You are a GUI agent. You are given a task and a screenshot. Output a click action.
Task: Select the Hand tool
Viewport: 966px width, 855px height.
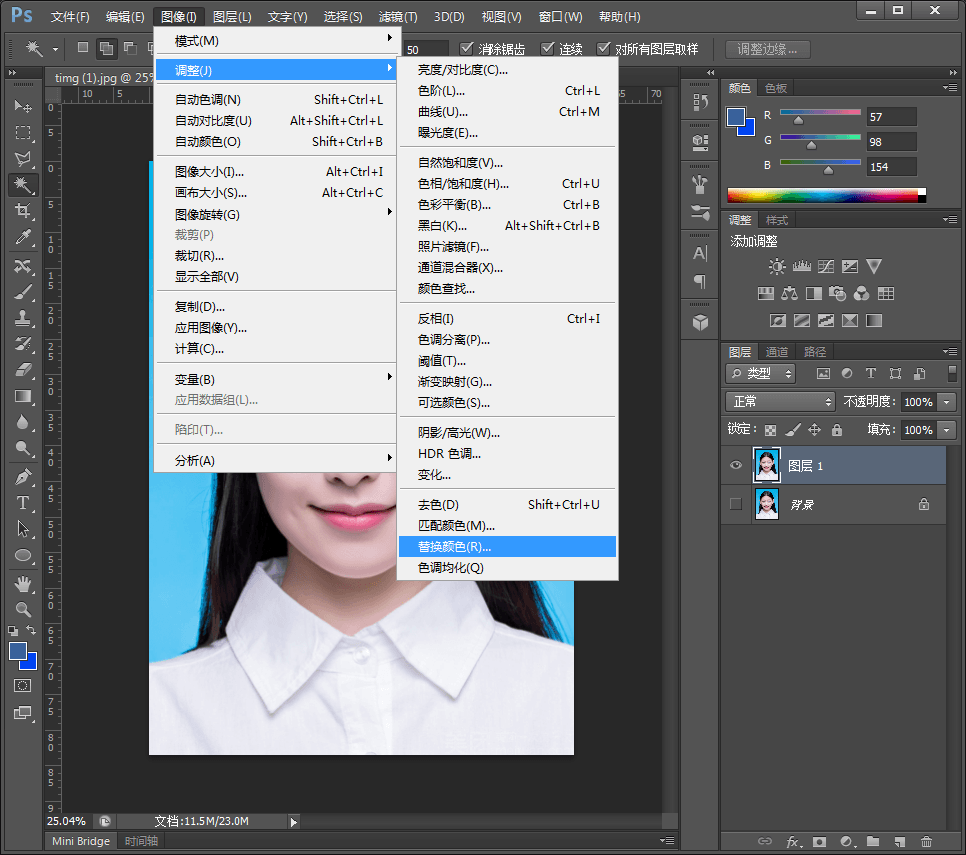23,583
